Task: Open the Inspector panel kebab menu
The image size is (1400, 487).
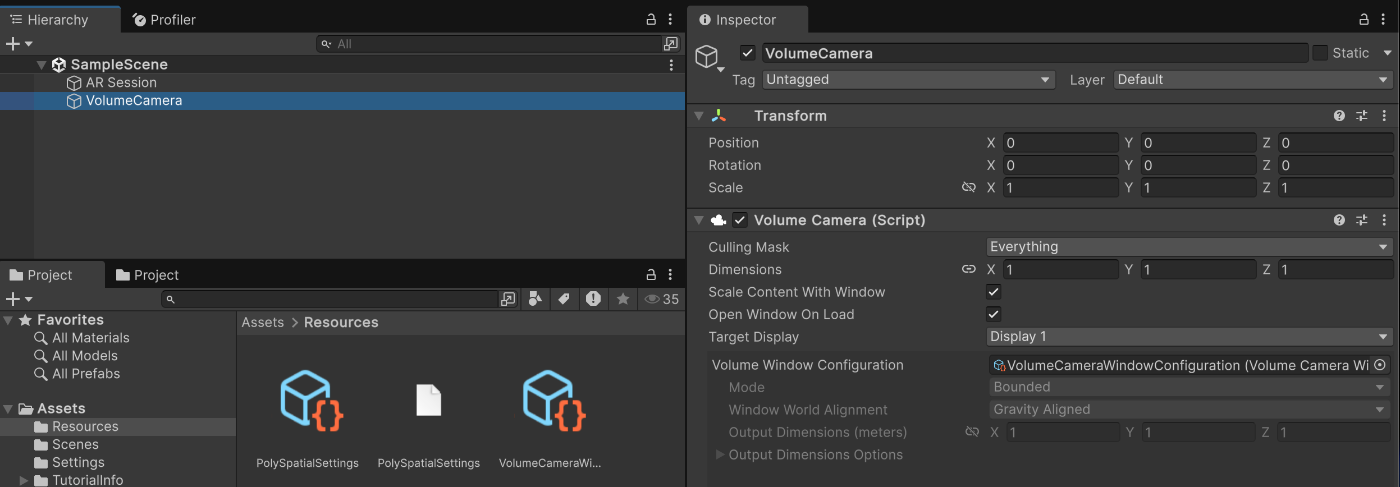Action: pyautogui.click(x=1385, y=20)
